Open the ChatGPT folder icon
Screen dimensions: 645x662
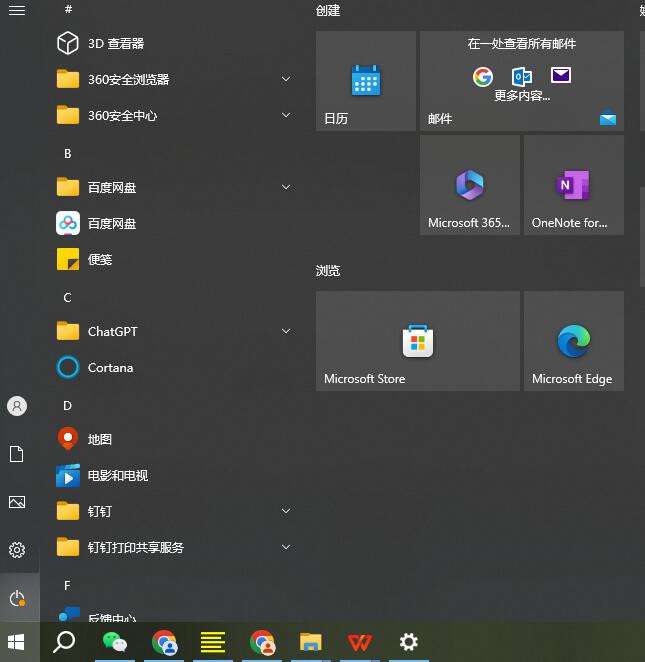pyautogui.click(x=68, y=331)
